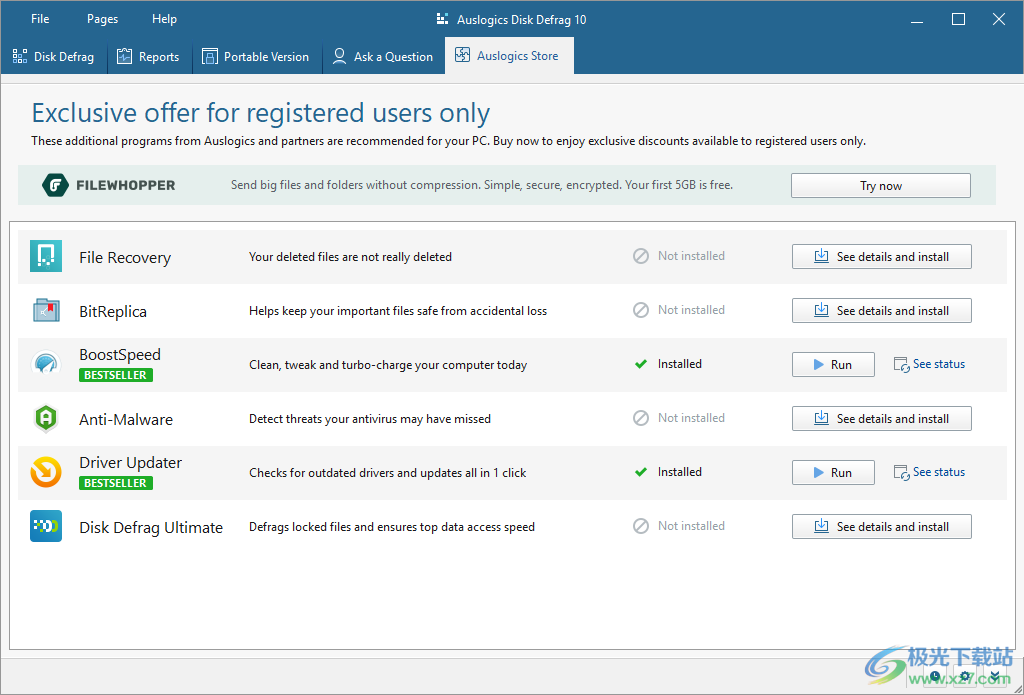This screenshot has width=1024, height=695.
Task: Open the Pages menu
Action: click(x=103, y=19)
